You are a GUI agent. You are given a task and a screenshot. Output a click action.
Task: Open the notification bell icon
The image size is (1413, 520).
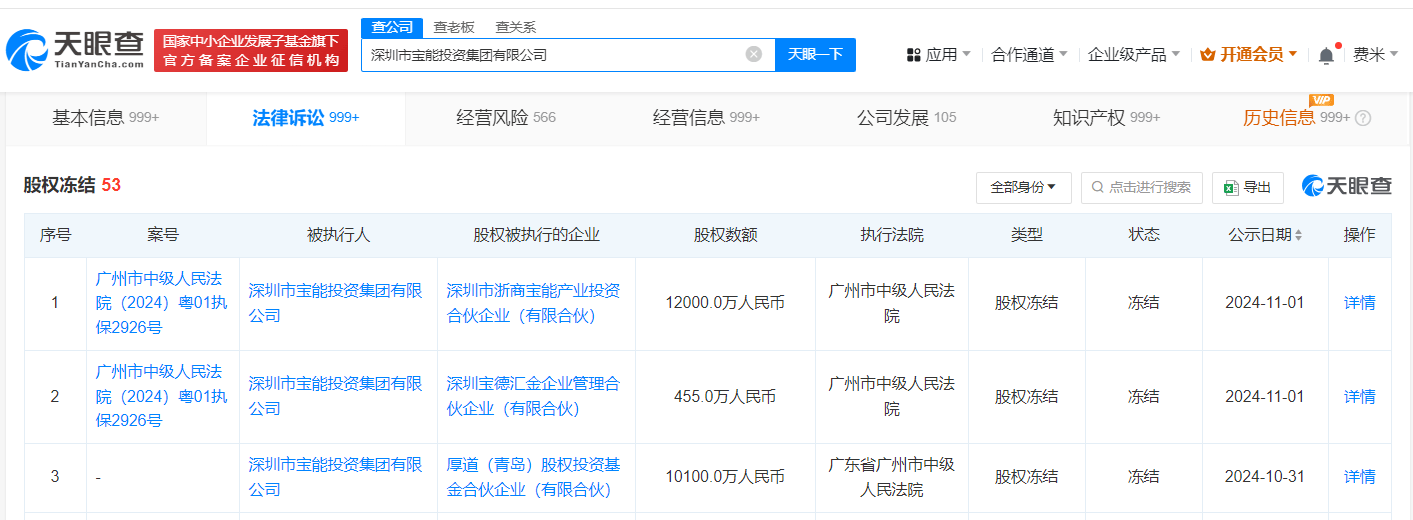tap(1326, 55)
